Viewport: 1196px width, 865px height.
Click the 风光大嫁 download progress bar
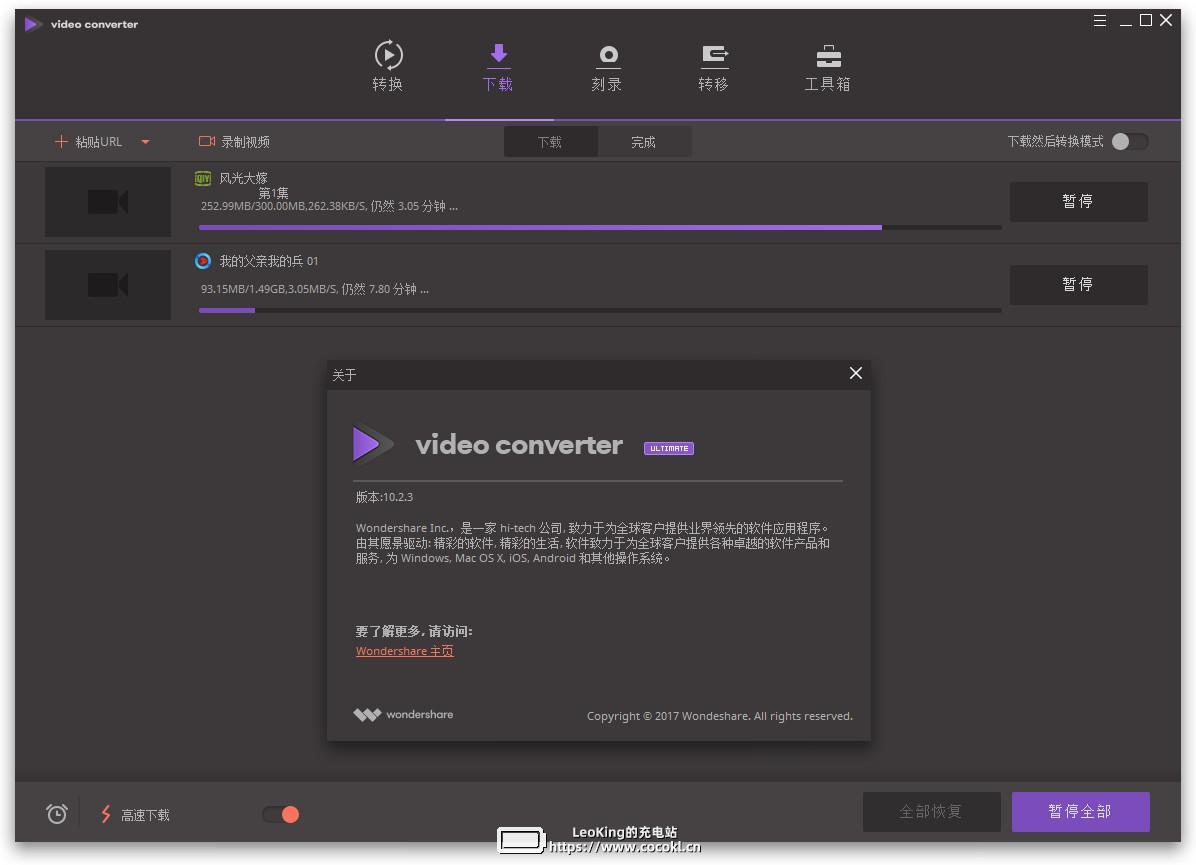pos(600,227)
